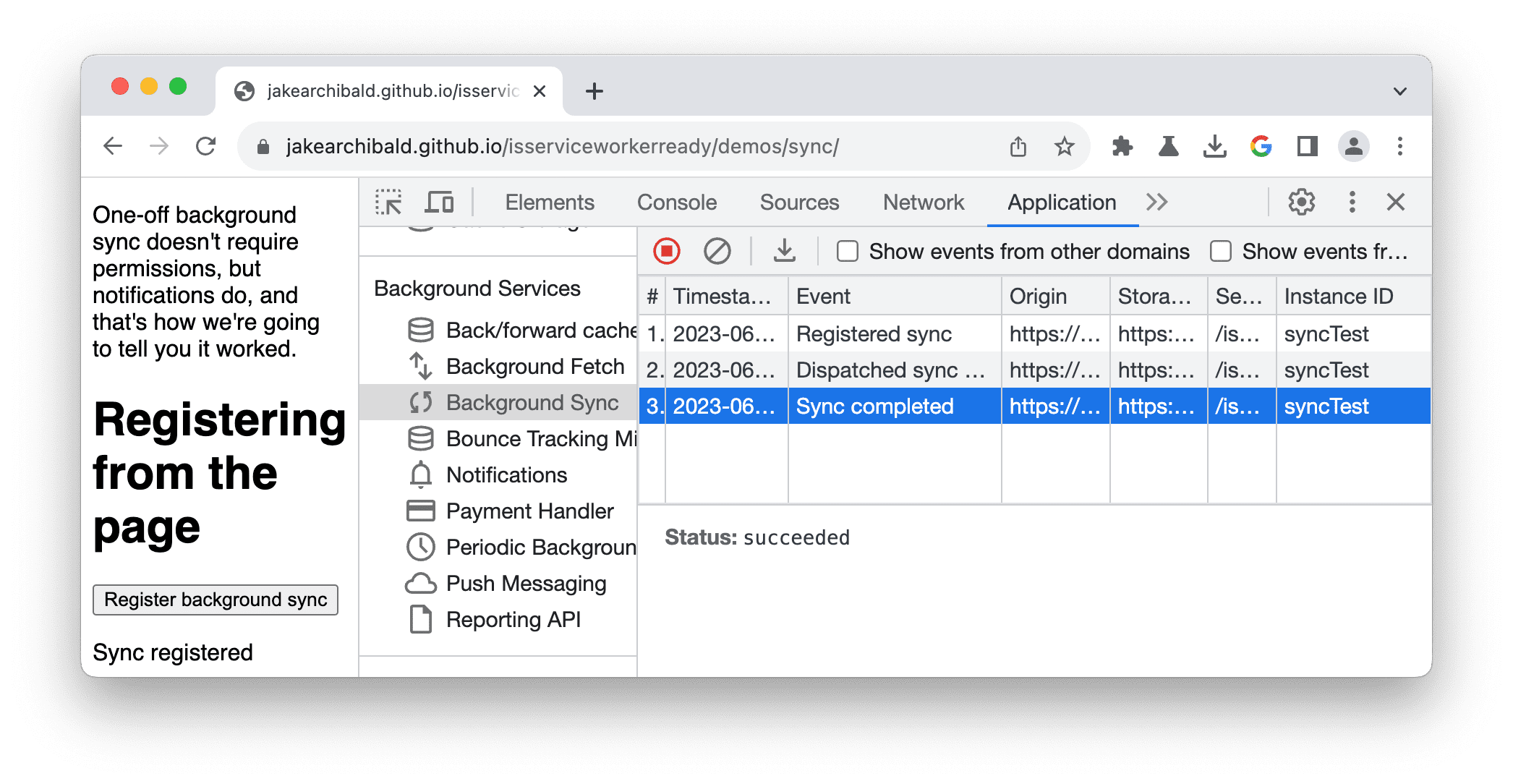
Task: Click the record/stop icon in DevTools
Action: tap(666, 252)
